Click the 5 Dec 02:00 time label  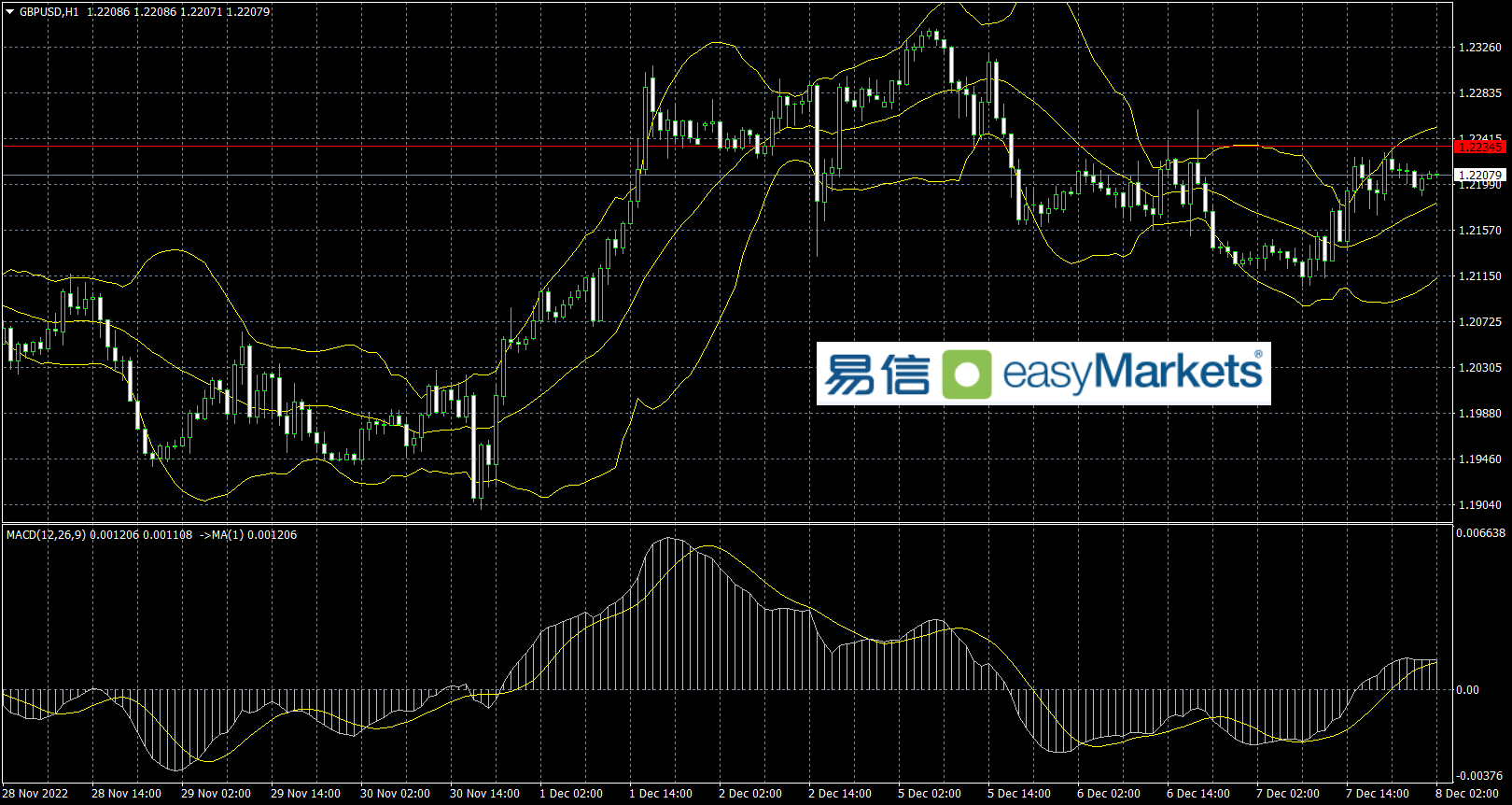(x=930, y=794)
